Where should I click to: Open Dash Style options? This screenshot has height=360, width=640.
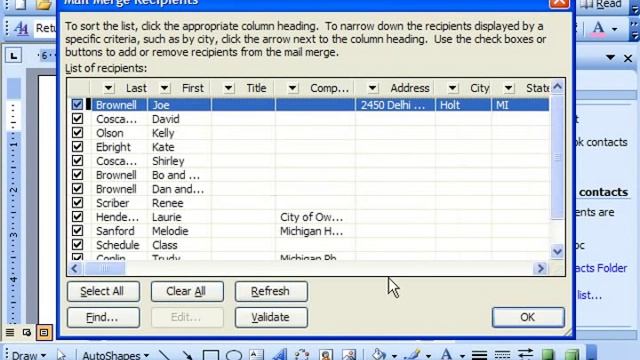click(x=502, y=354)
